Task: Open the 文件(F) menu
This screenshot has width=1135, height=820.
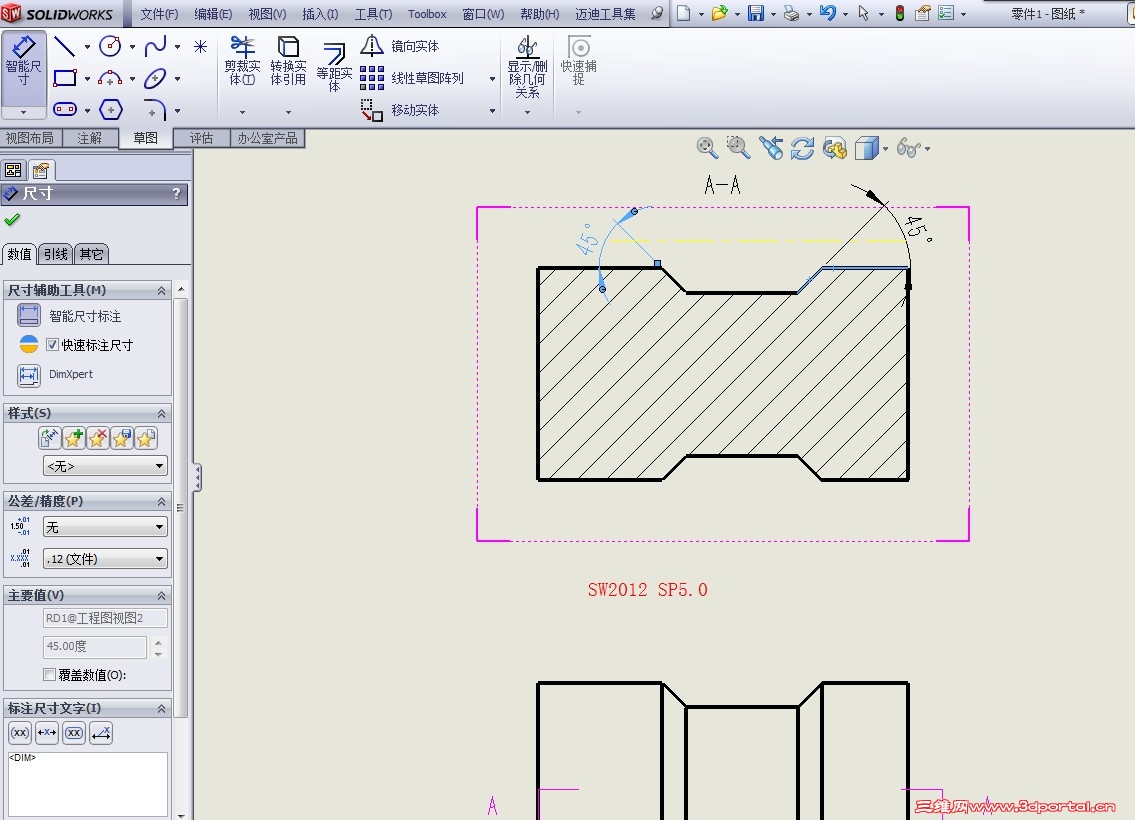Action: pos(159,14)
